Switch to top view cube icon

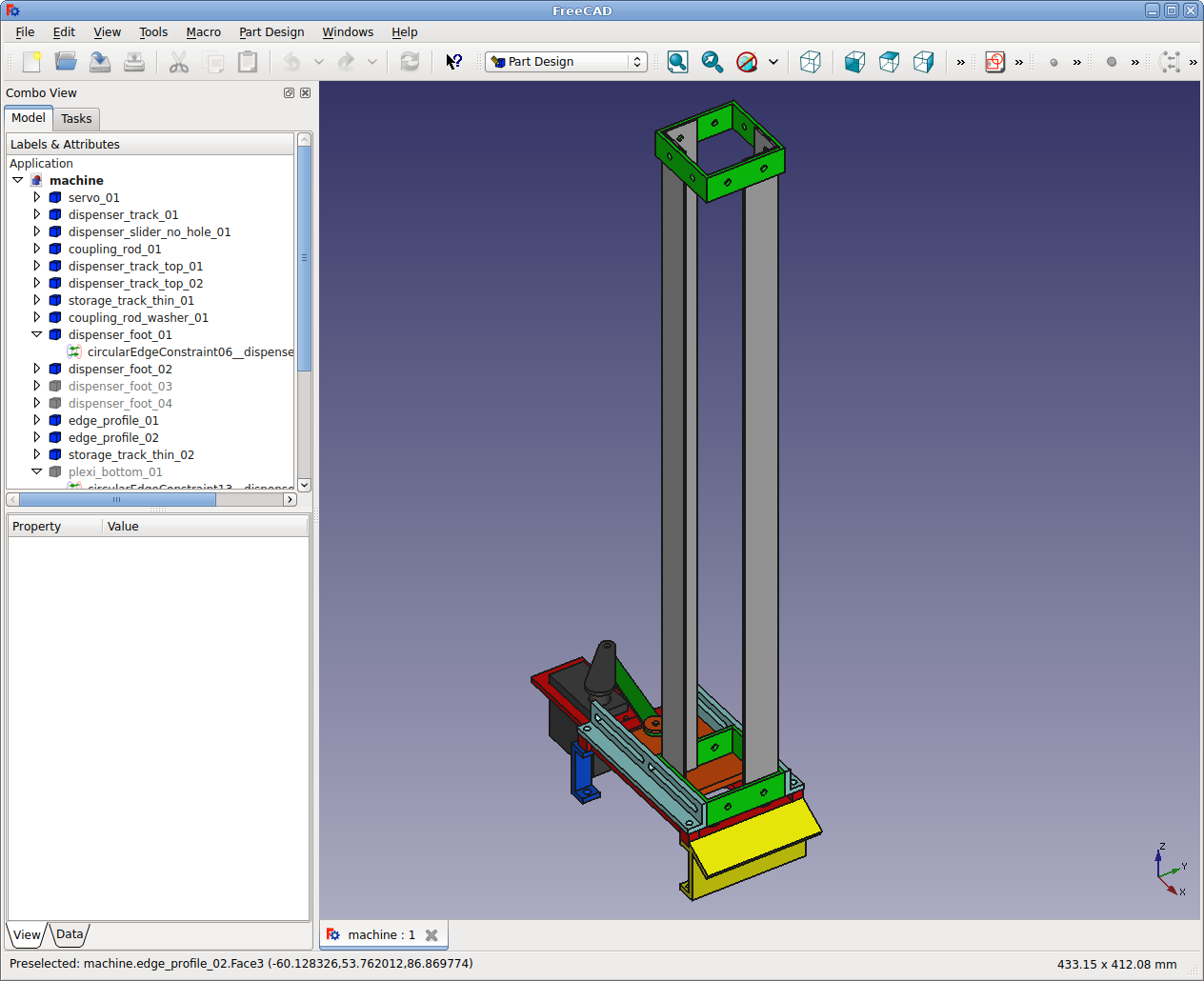(x=890, y=62)
